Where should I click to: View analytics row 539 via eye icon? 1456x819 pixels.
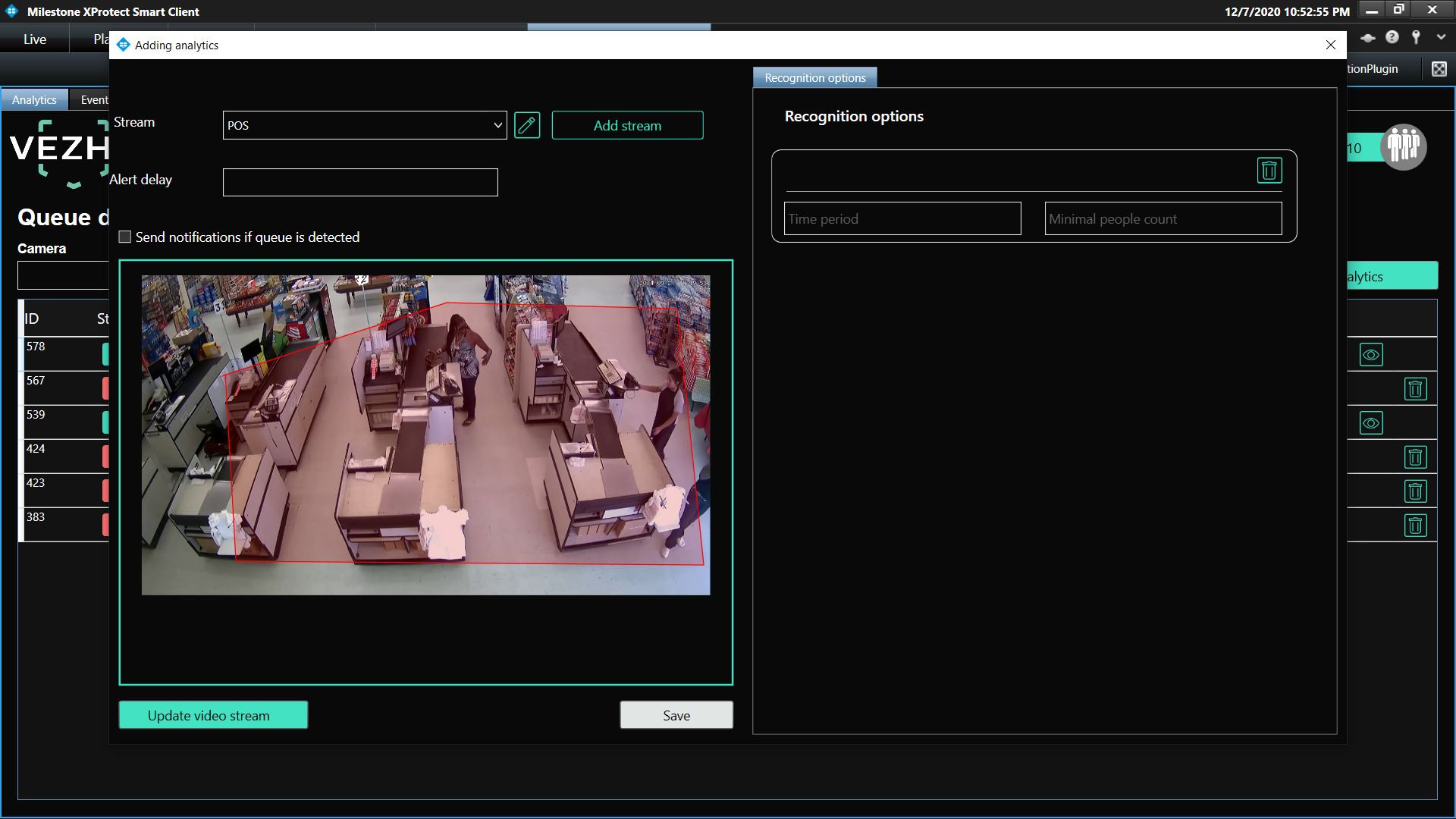[x=1371, y=423]
